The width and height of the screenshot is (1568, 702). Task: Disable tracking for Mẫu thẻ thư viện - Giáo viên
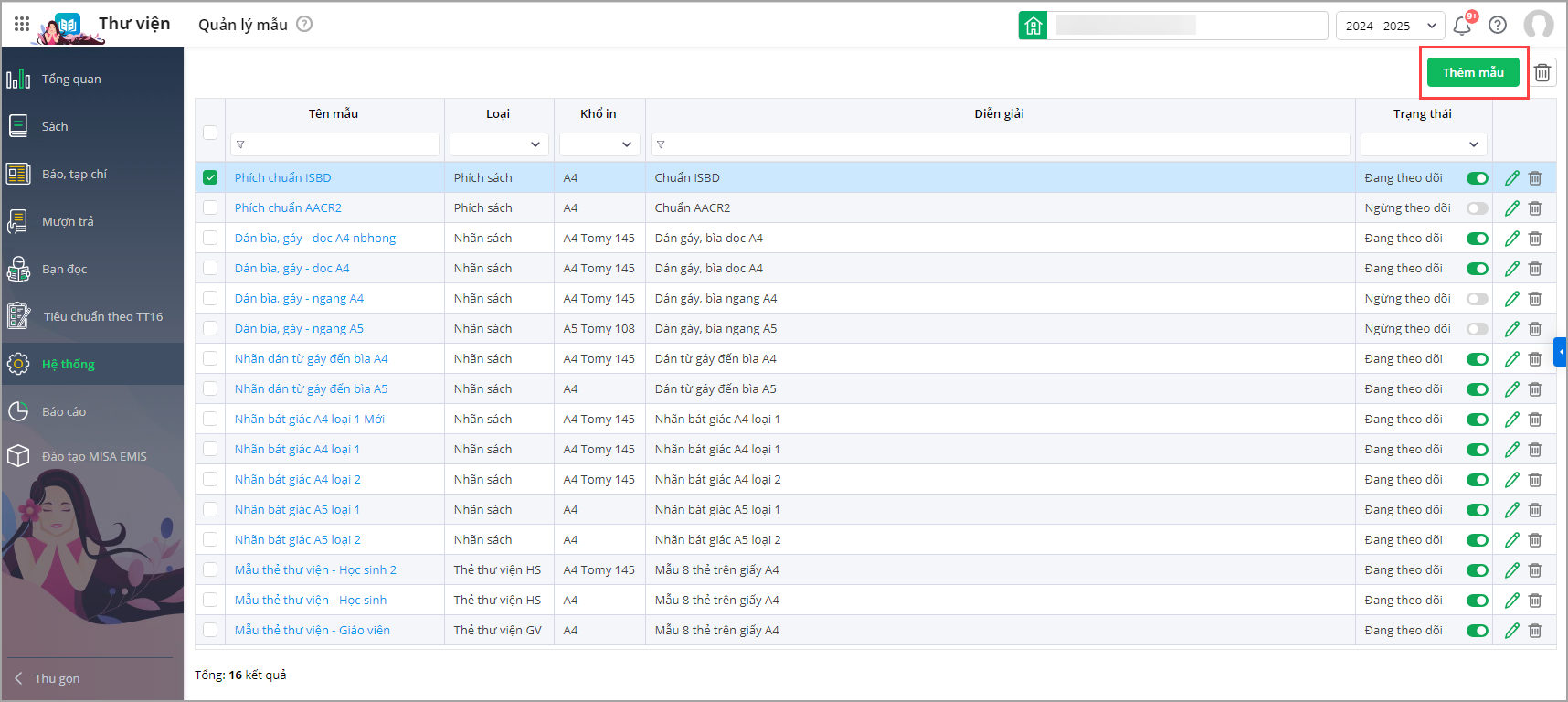pyautogui.click(x=1477, y=631)
